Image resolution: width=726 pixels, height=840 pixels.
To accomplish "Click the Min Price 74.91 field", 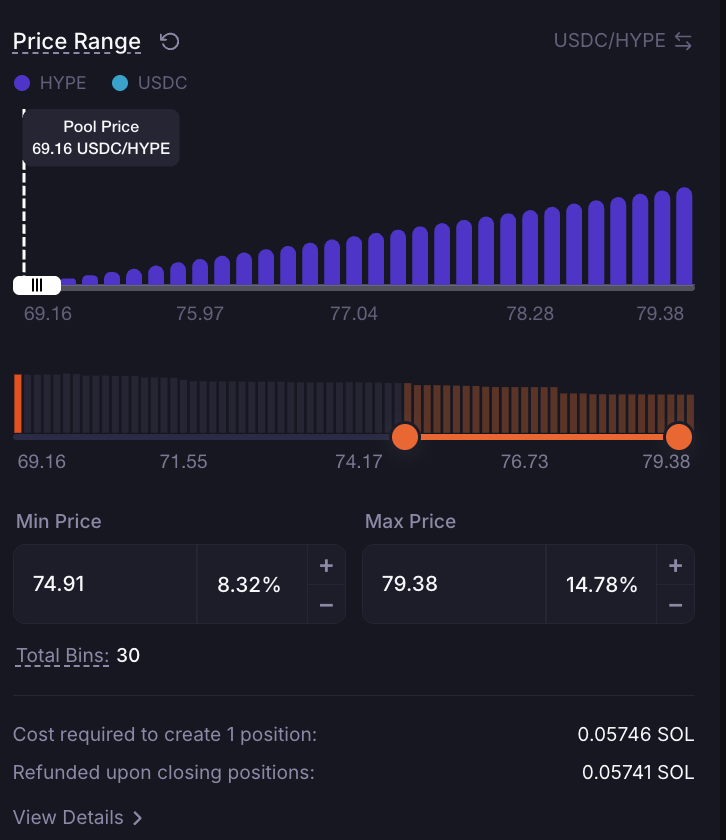I will point(106,584).
